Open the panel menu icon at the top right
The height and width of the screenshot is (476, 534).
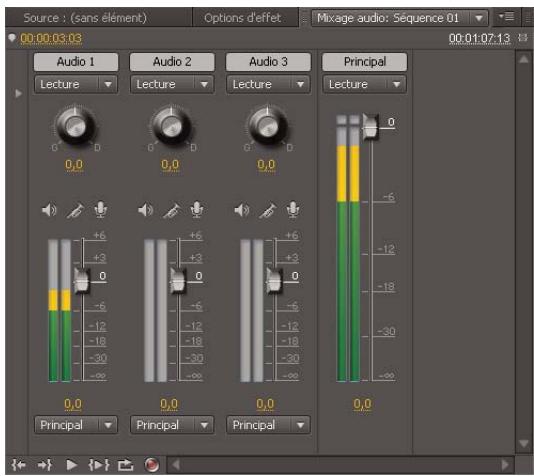506,16
